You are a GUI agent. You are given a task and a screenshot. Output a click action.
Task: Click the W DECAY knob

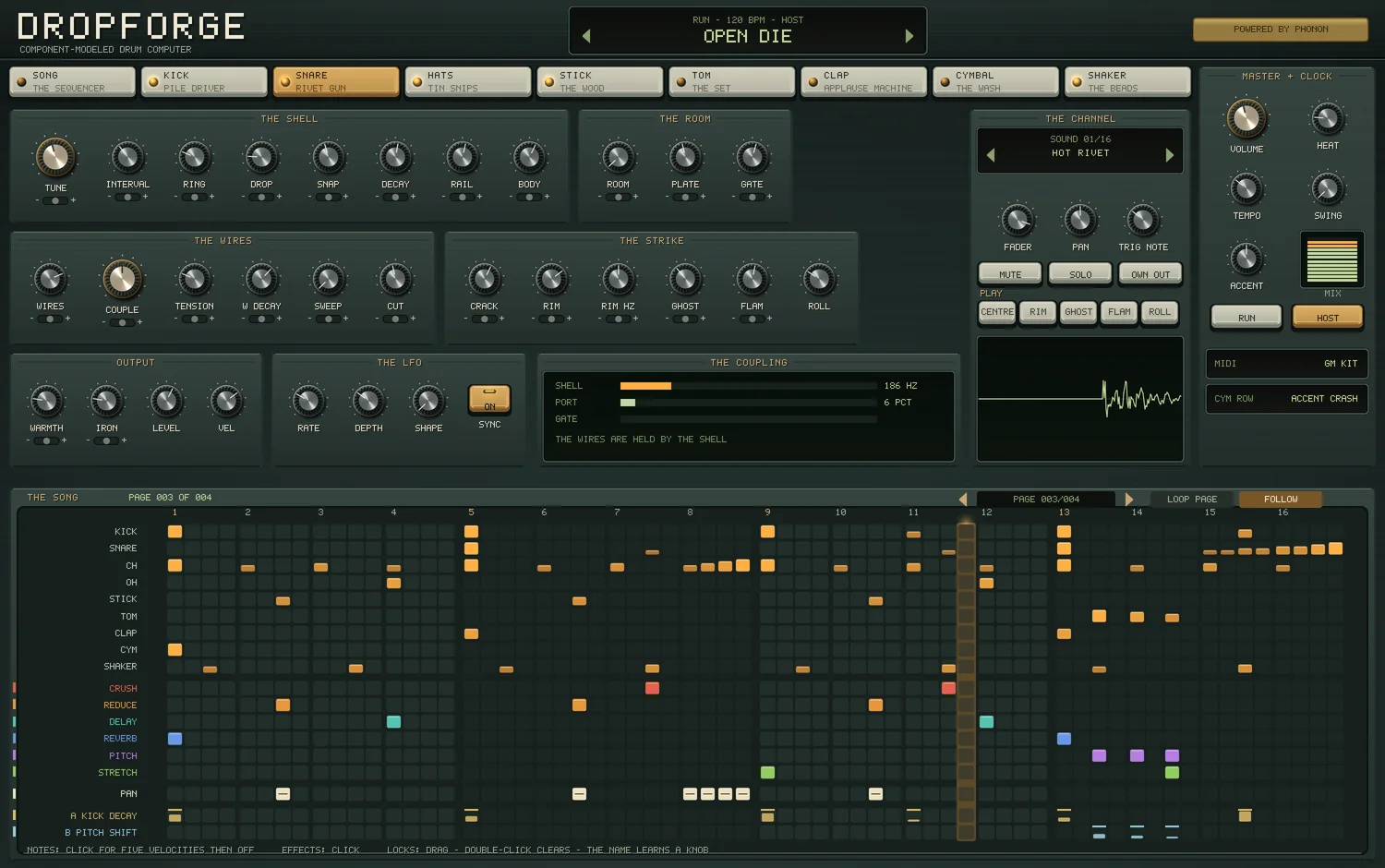[261, 279]
